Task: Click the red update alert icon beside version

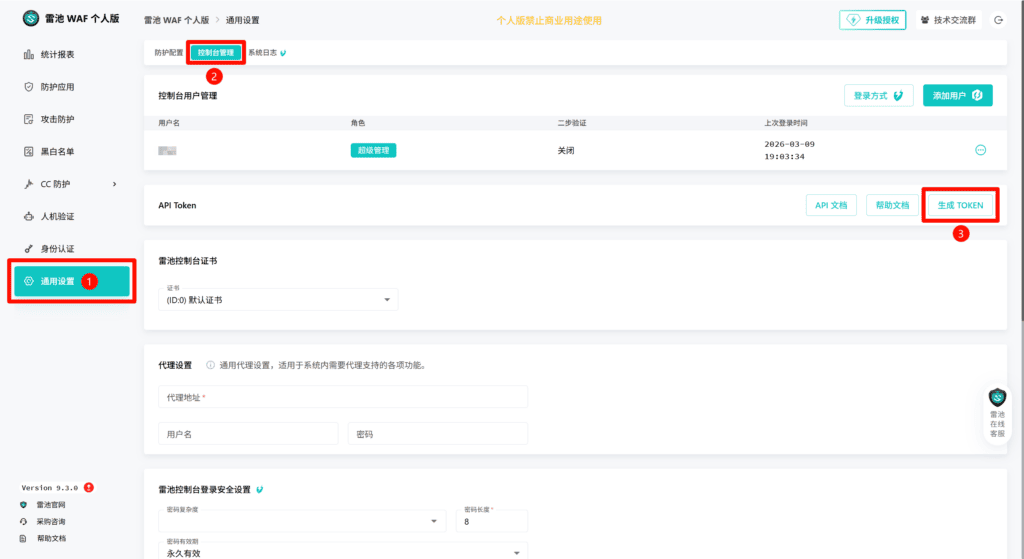Action: pyautogui.click(x=89, y=487)
